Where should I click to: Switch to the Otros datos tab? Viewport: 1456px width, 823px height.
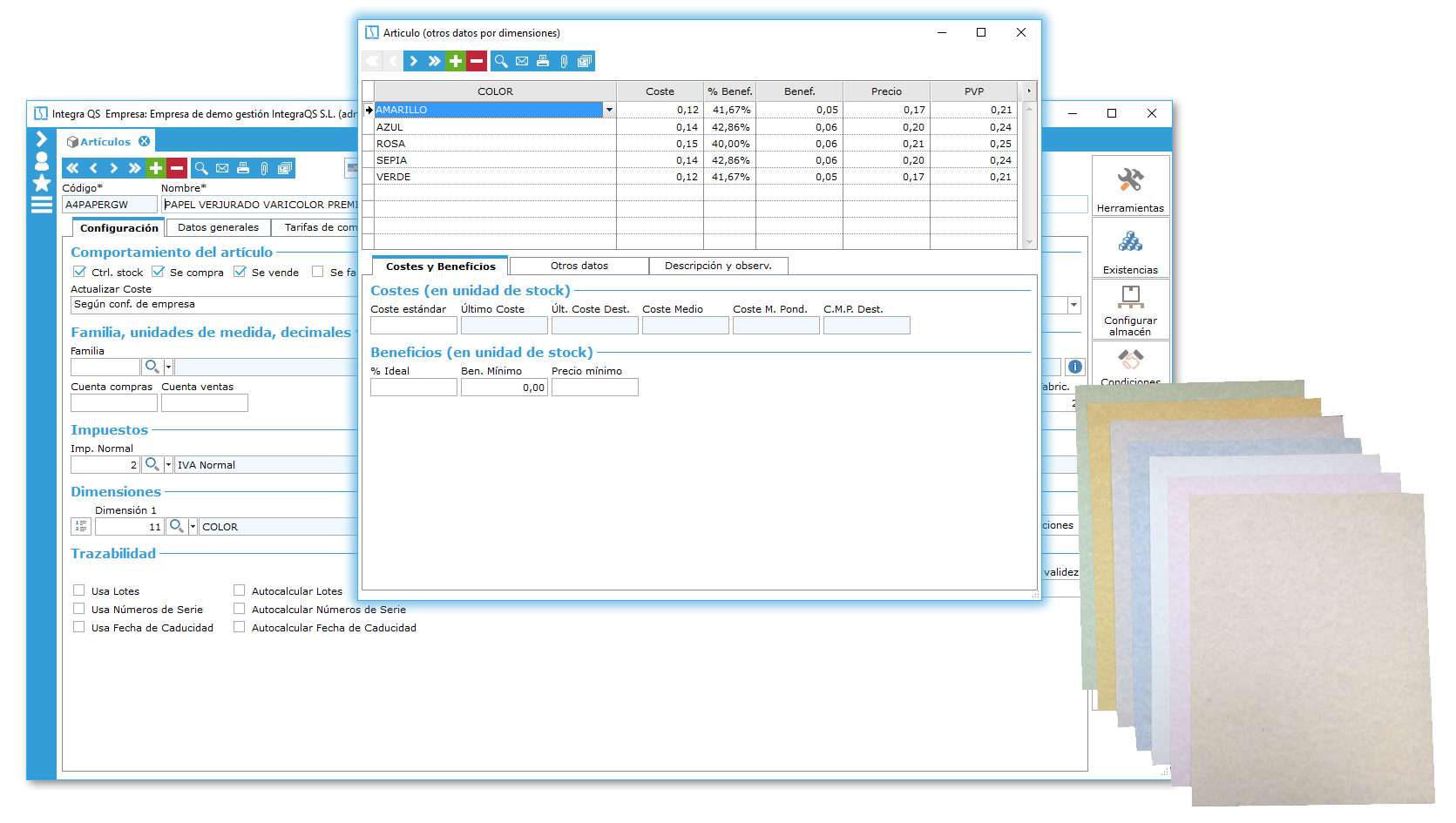579,266
